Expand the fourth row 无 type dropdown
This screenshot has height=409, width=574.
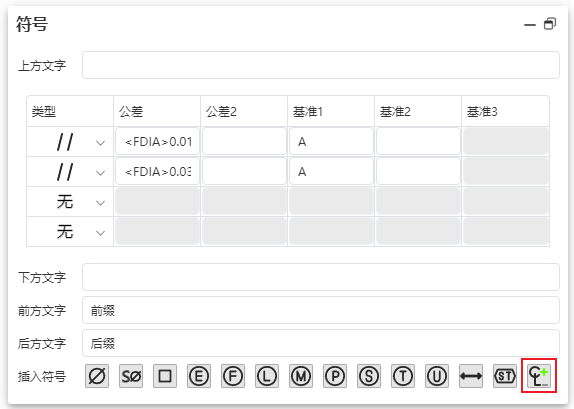[70, 232]
